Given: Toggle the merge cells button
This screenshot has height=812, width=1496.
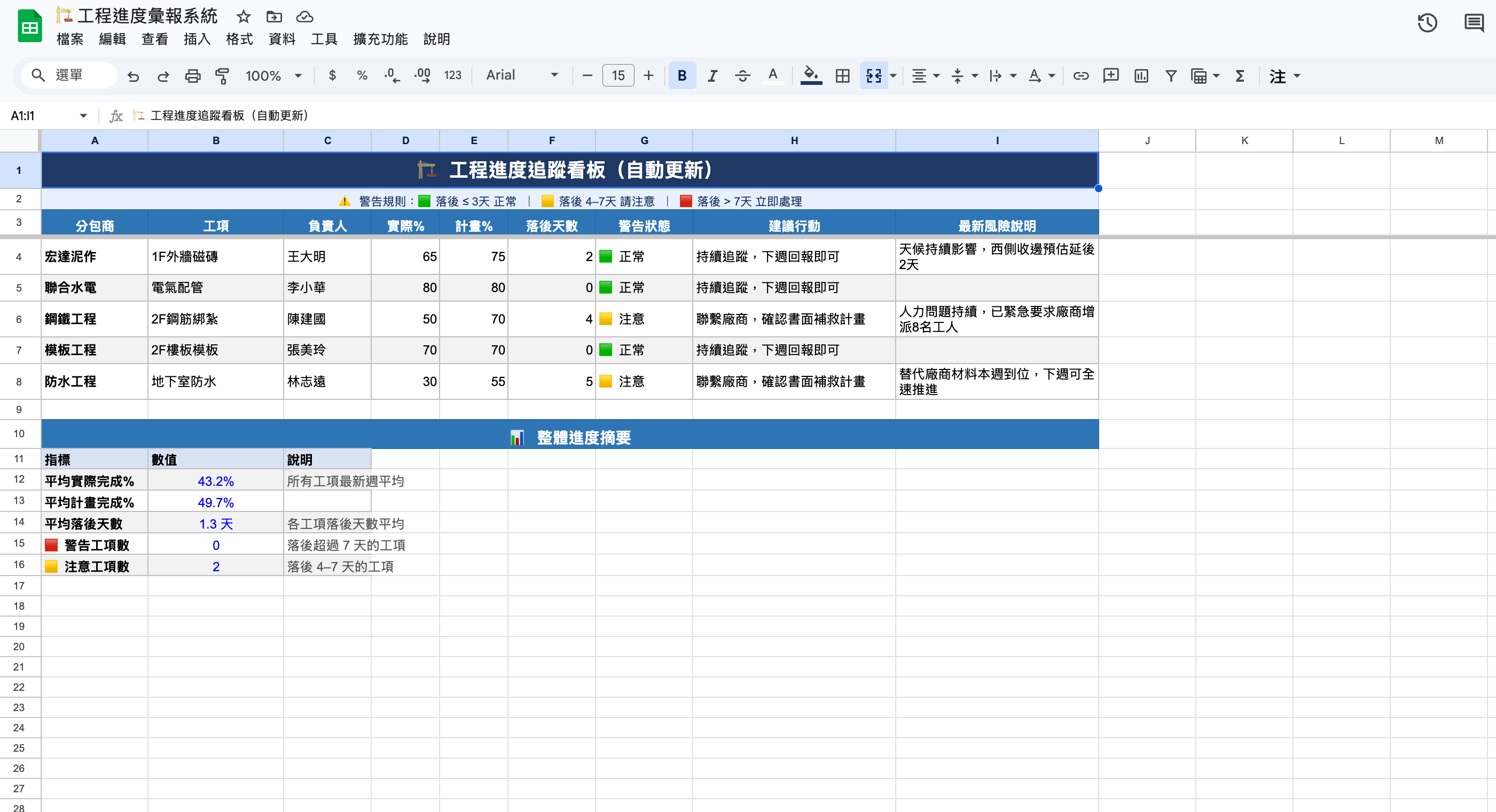Looking at the screenshot, I should [x=873, y=75].
